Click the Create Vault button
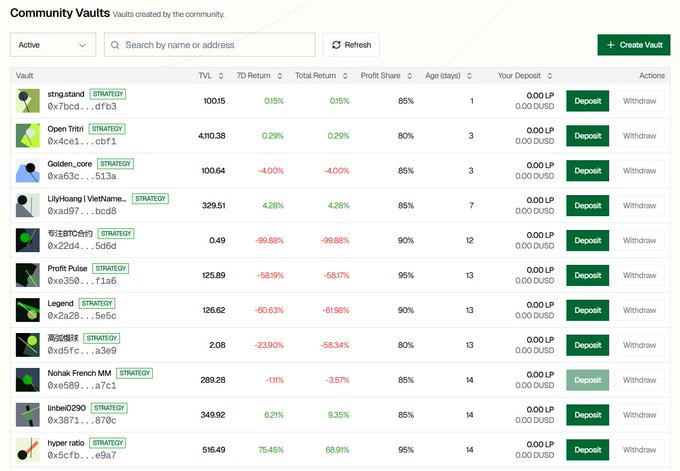Screen dimensions: 680x471 click(x=634, y=45)
